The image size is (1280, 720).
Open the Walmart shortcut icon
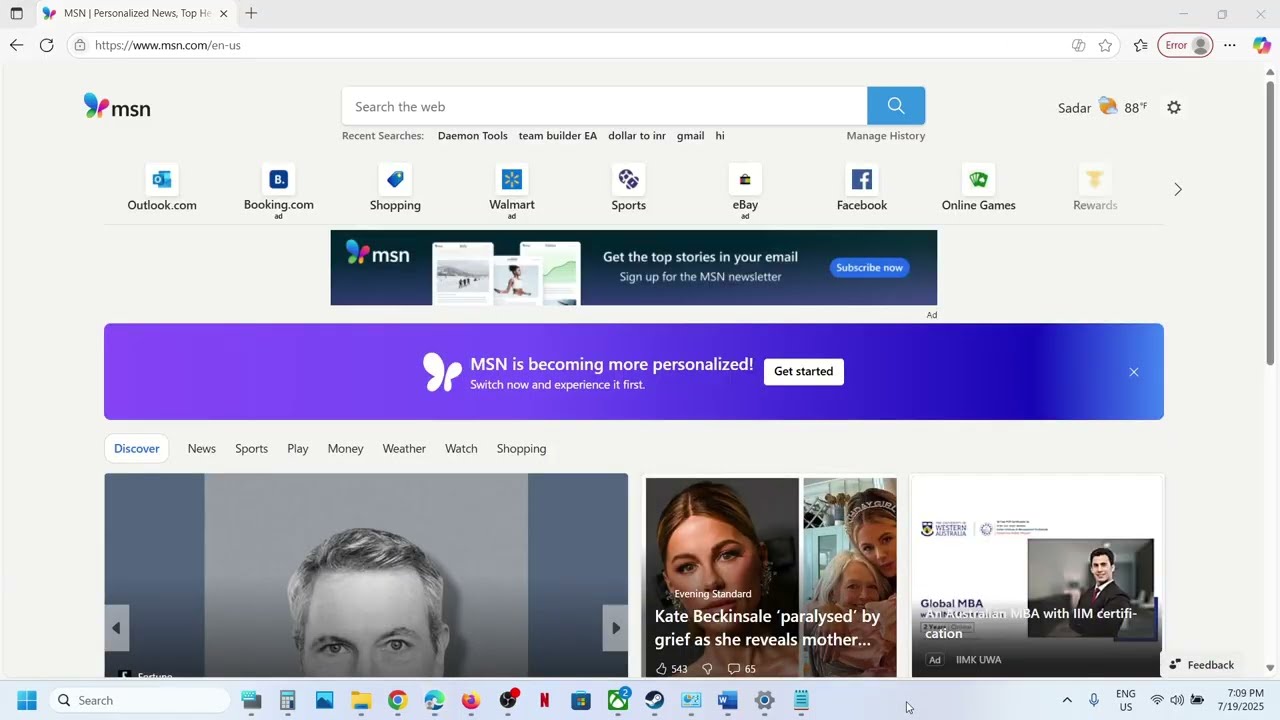(512, 179)
